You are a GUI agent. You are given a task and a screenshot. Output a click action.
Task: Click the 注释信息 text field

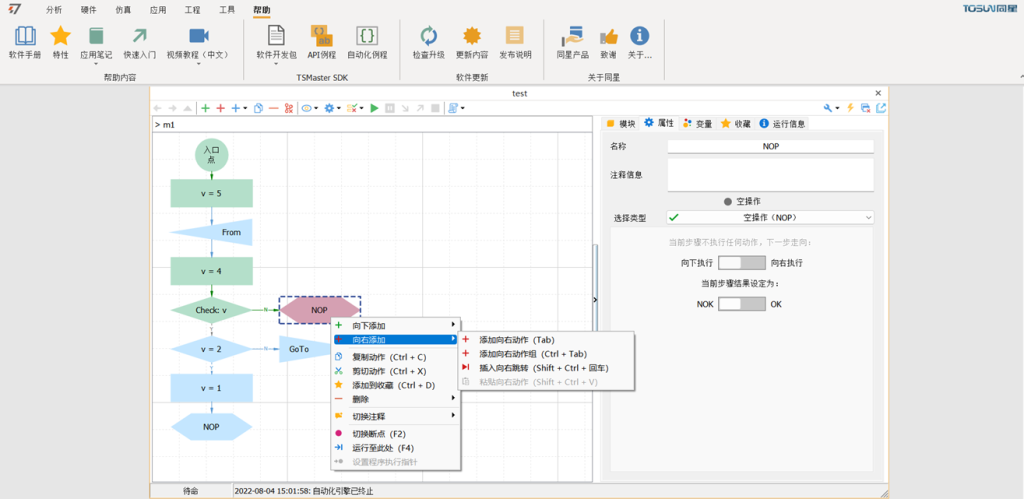[770, 175]
